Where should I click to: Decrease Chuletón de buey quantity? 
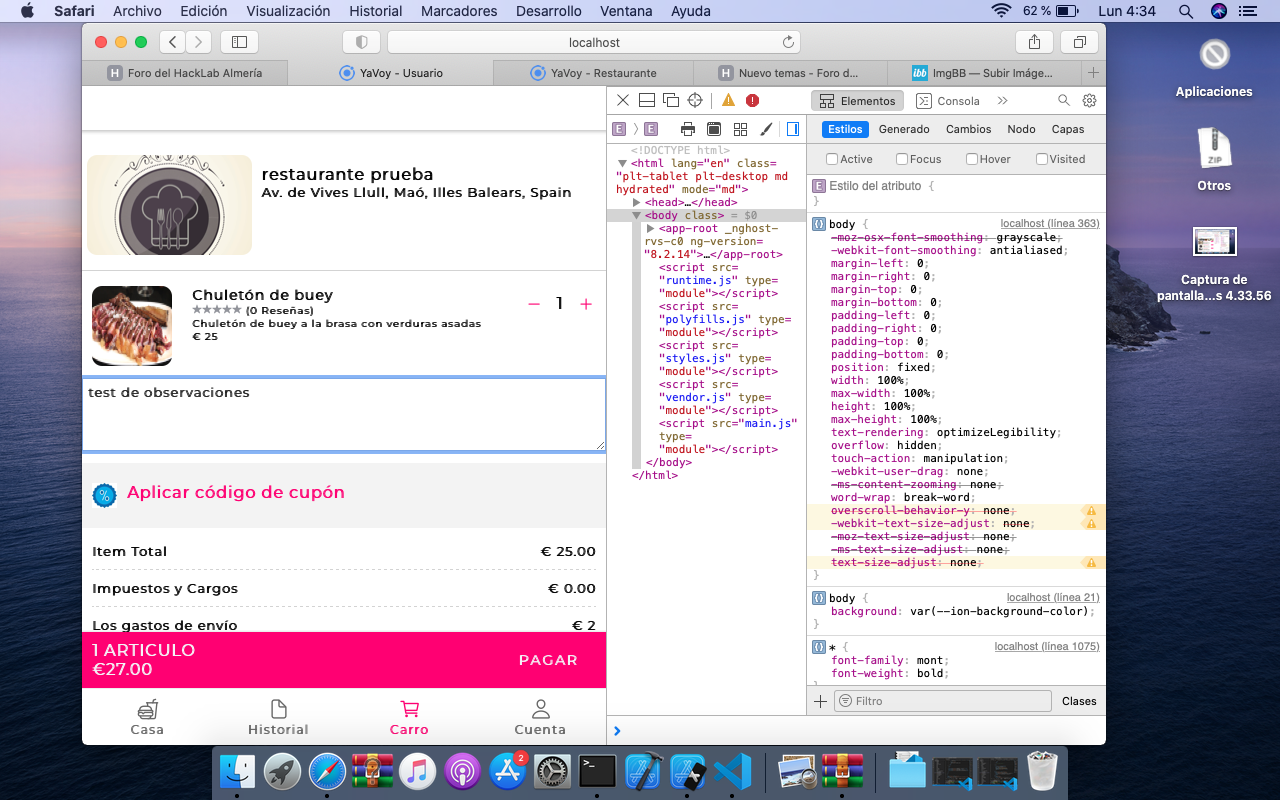point(534,304)
